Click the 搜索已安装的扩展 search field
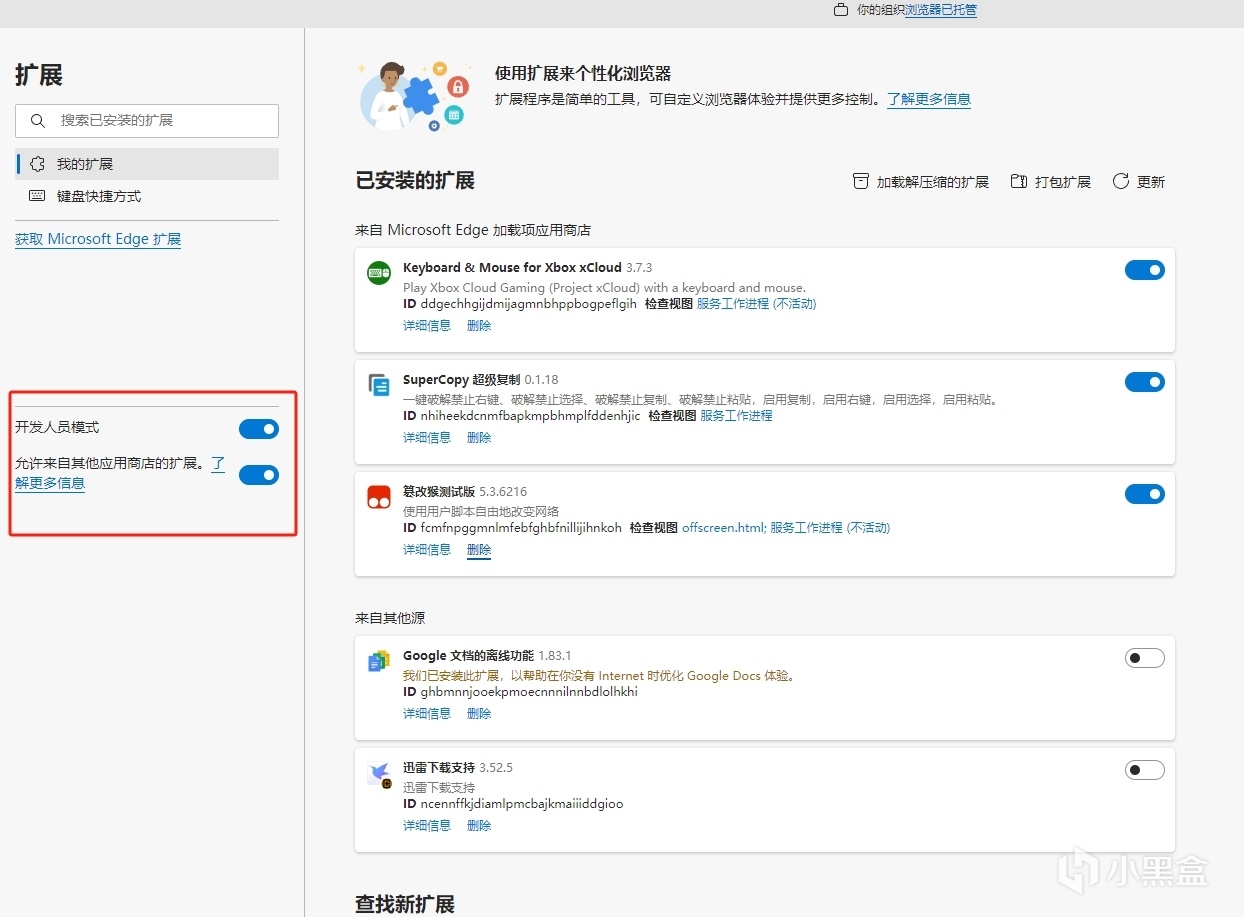The width and height of the screenshot is (1244, 917). [x=147, y=121]
